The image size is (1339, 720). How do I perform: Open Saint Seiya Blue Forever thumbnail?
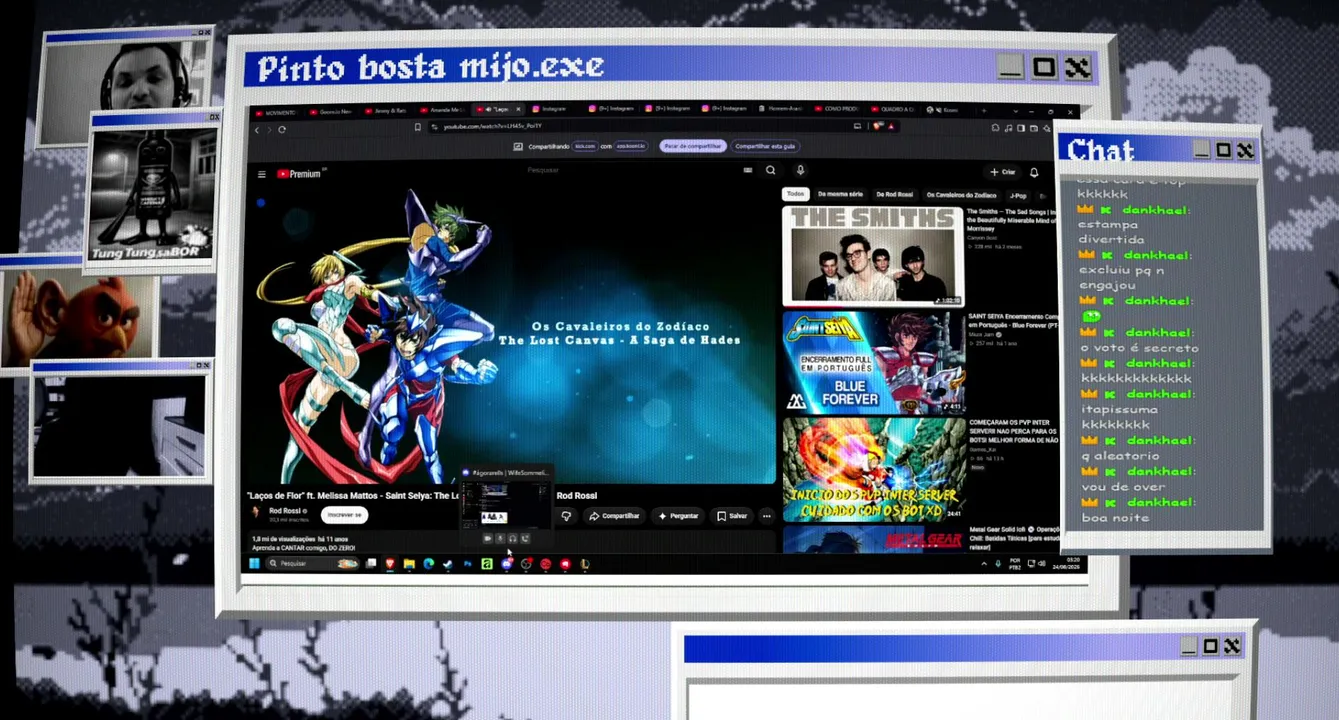[x=873, y=362]
